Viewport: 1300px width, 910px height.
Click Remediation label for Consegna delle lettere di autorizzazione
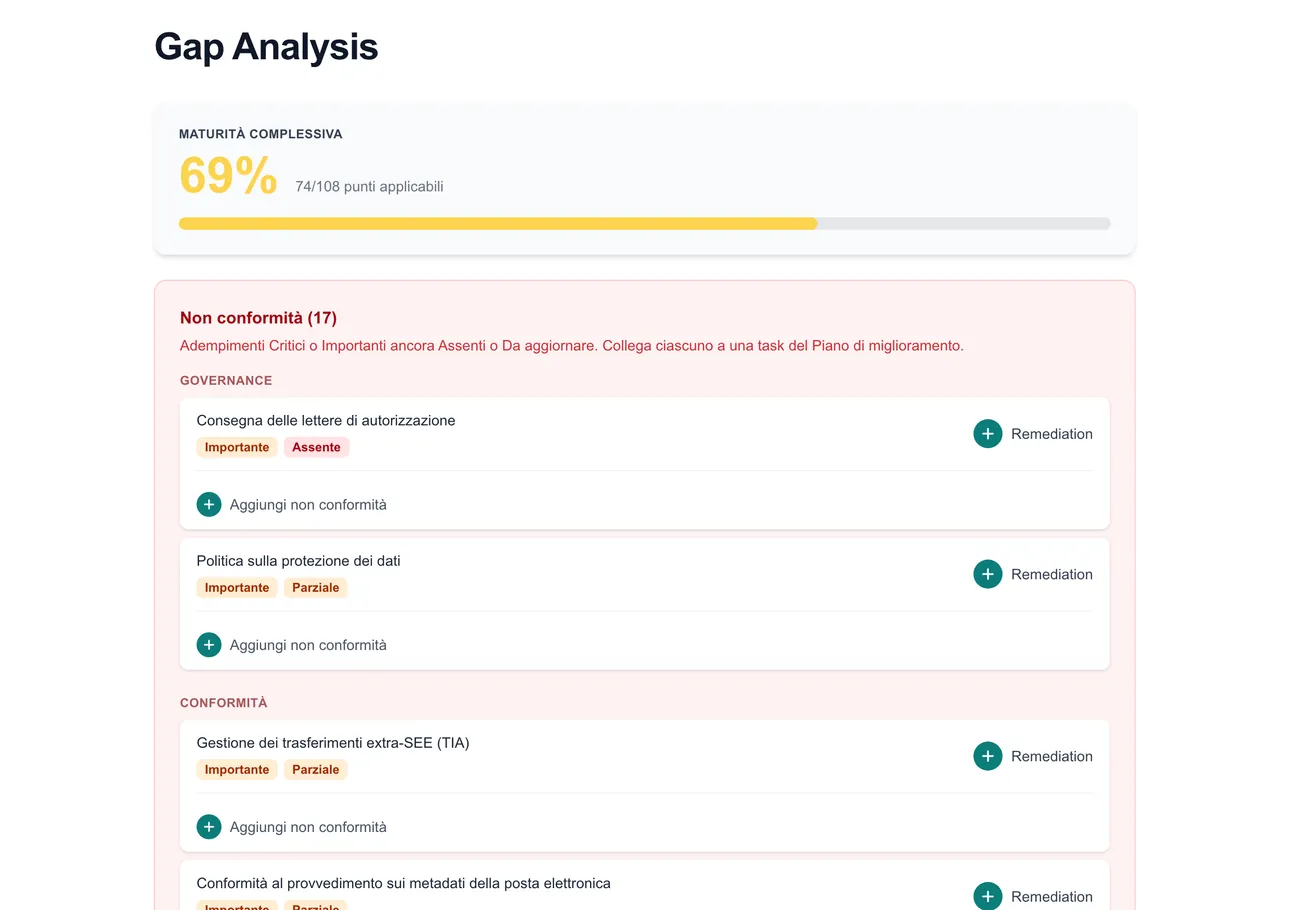[x=1052, y=434]
